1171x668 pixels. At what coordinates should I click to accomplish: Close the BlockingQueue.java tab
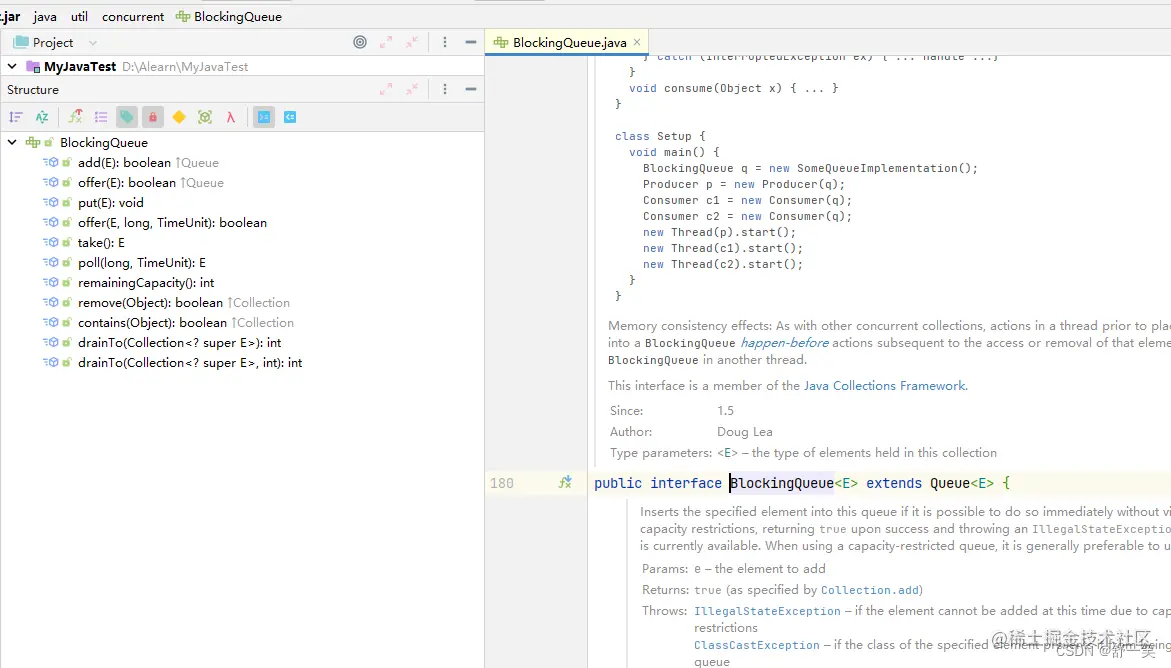(x=637, y=42)
